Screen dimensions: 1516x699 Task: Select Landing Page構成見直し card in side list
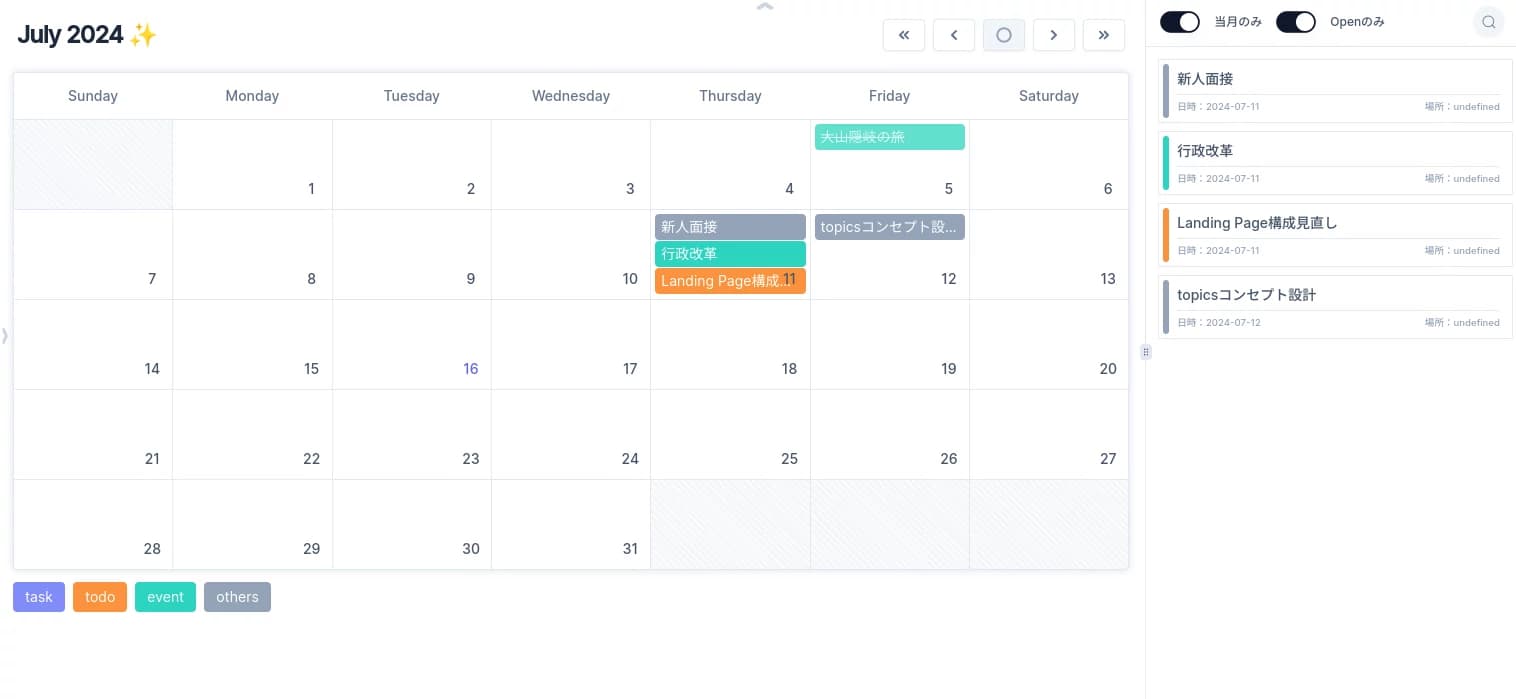click(1335, 235)
